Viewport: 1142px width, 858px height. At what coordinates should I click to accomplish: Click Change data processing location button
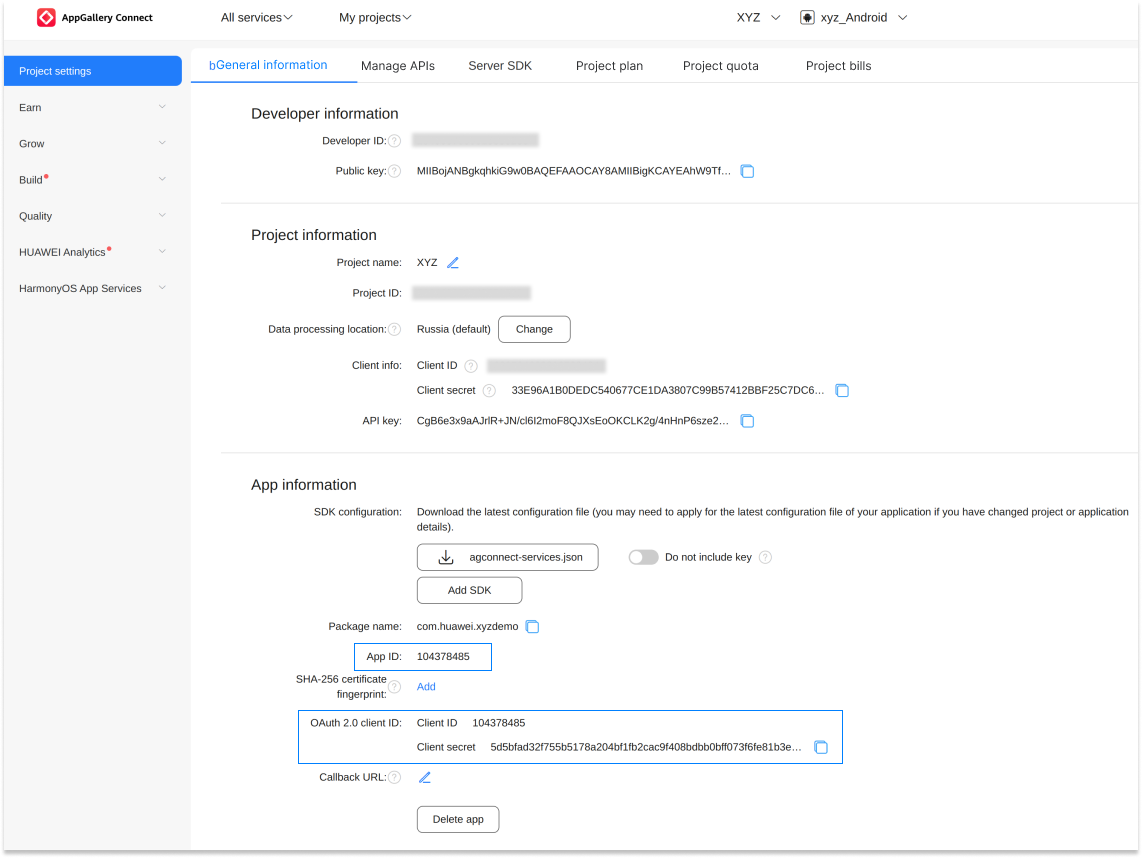coord(535,329)
